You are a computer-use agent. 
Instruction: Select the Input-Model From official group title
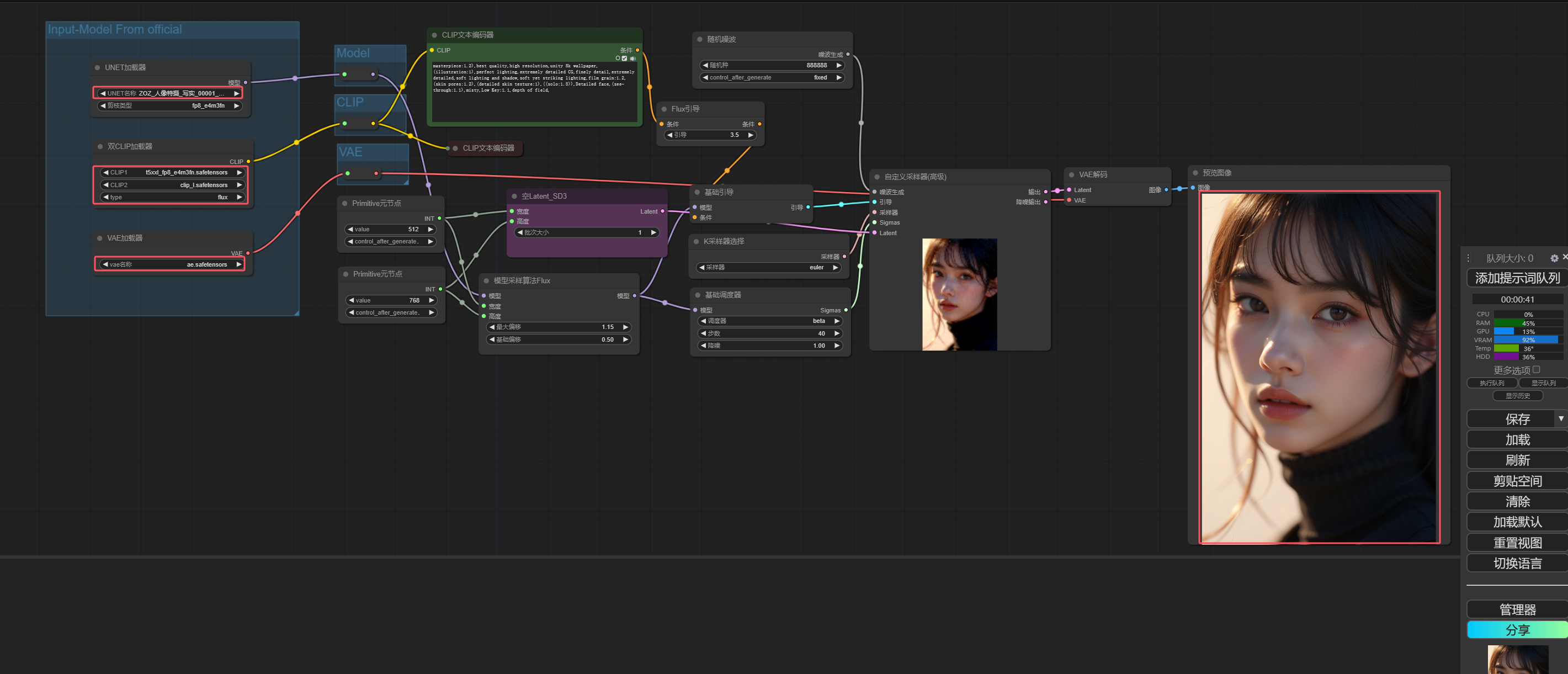coord(114,29)
